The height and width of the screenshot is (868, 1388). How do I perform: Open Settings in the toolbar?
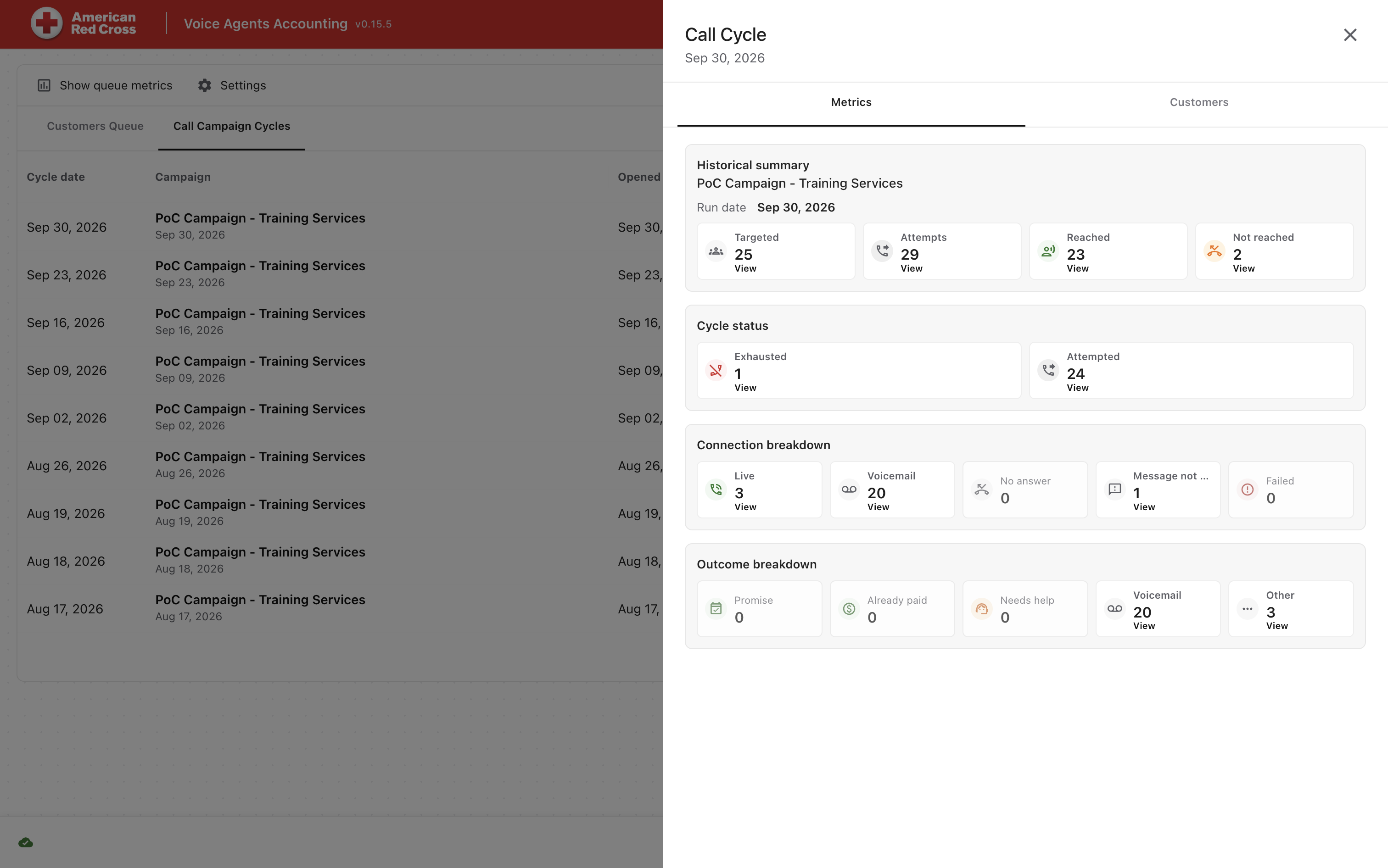(x=232, y=85)
